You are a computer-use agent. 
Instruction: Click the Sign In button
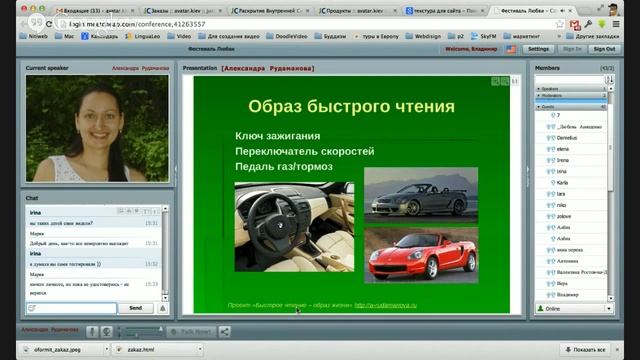click(572, 49)
